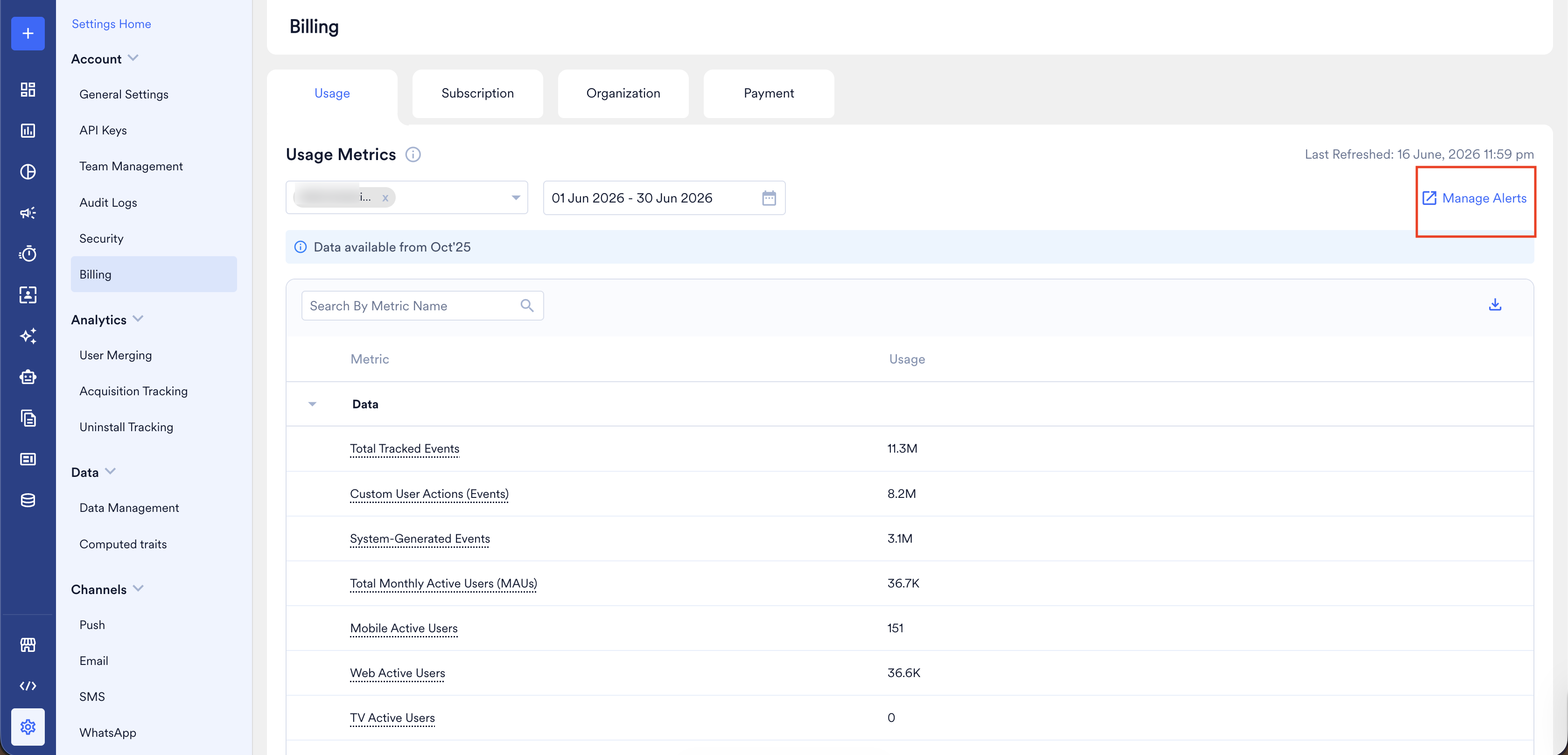This screenshot has width=1568, height=755.
Task: Focus the Search By Metric Name field
Action: pyautogui.click(x=422, y=306)
